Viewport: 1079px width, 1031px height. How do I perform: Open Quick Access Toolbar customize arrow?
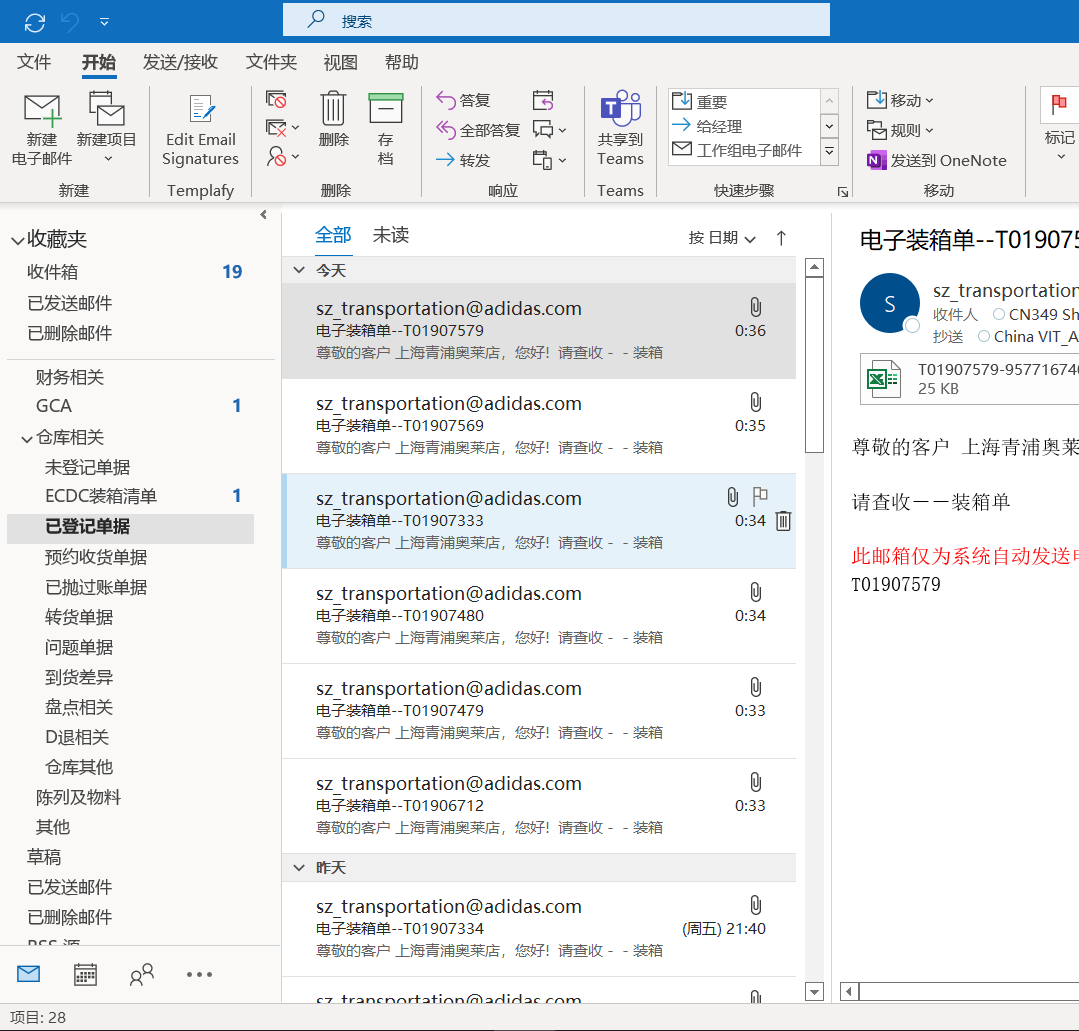pyautogui.click(x=104, y=22)
